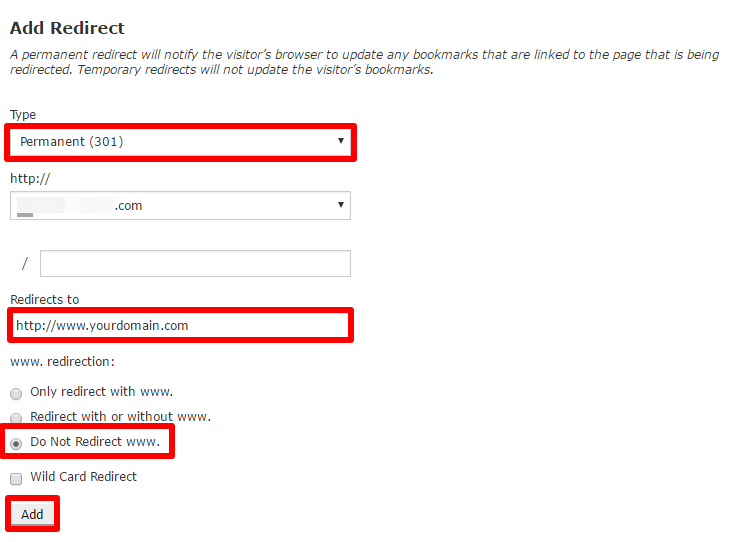Click the "www. redirection:" section label
The width and height of the screenshot is (734, 542).
[62, 362]
